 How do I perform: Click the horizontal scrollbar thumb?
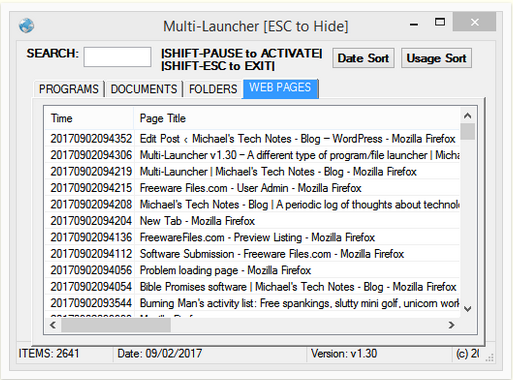click(116, 325)
